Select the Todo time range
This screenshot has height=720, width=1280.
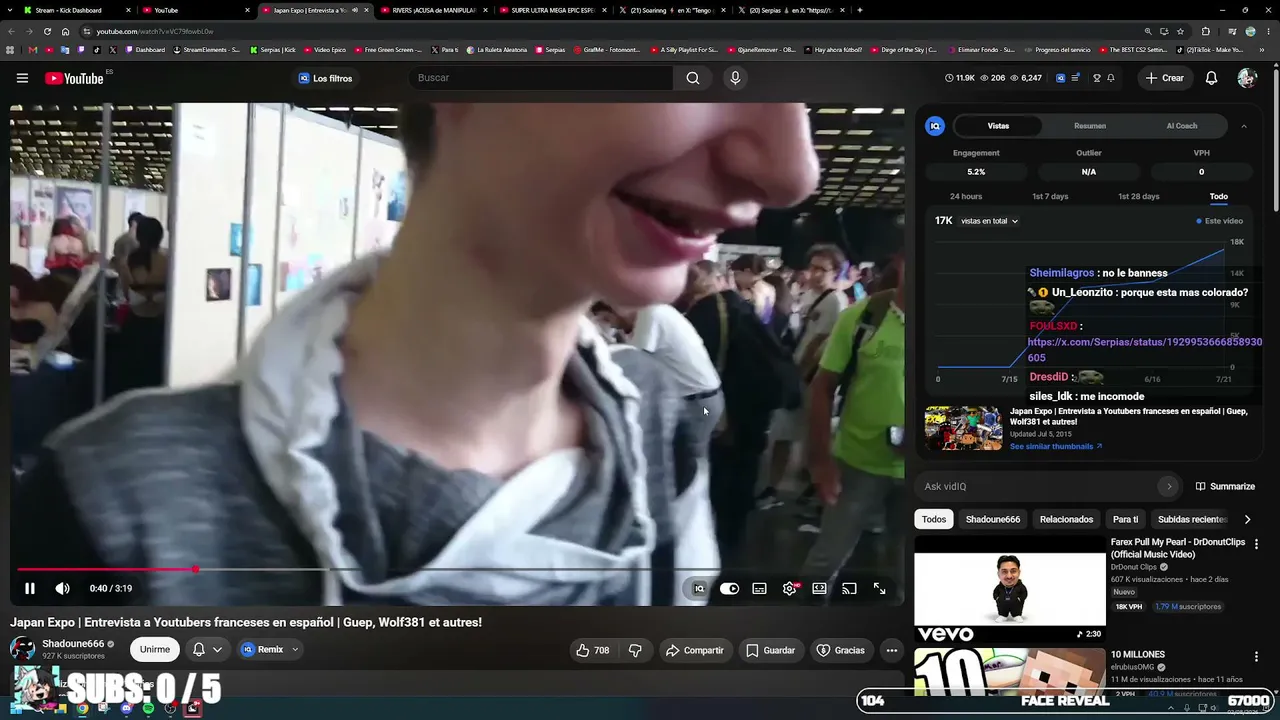[1218, 197]
